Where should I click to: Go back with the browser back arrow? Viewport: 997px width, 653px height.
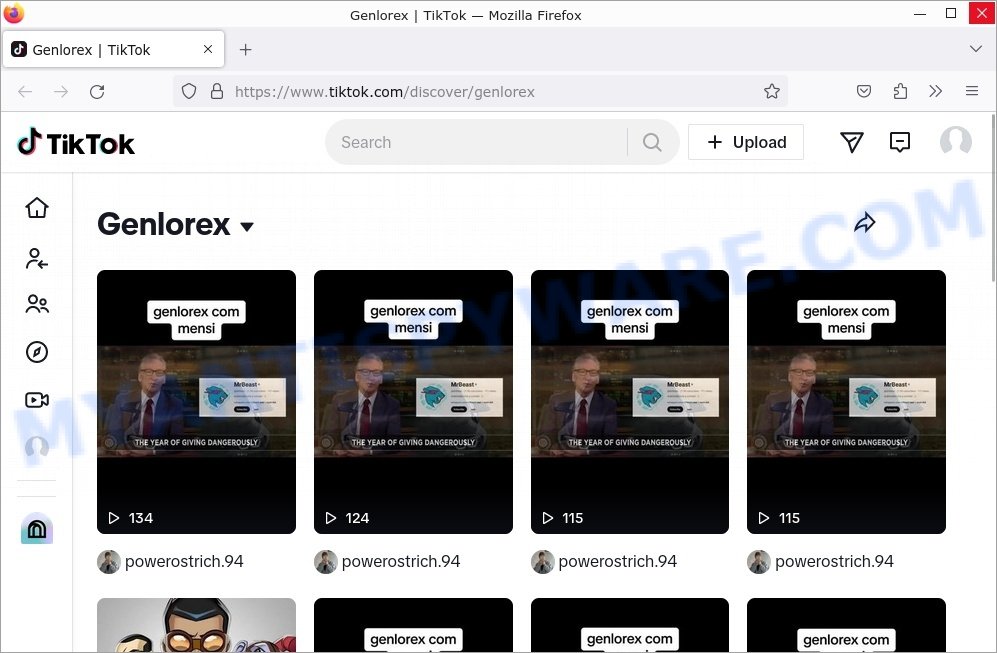click(25, 92)
